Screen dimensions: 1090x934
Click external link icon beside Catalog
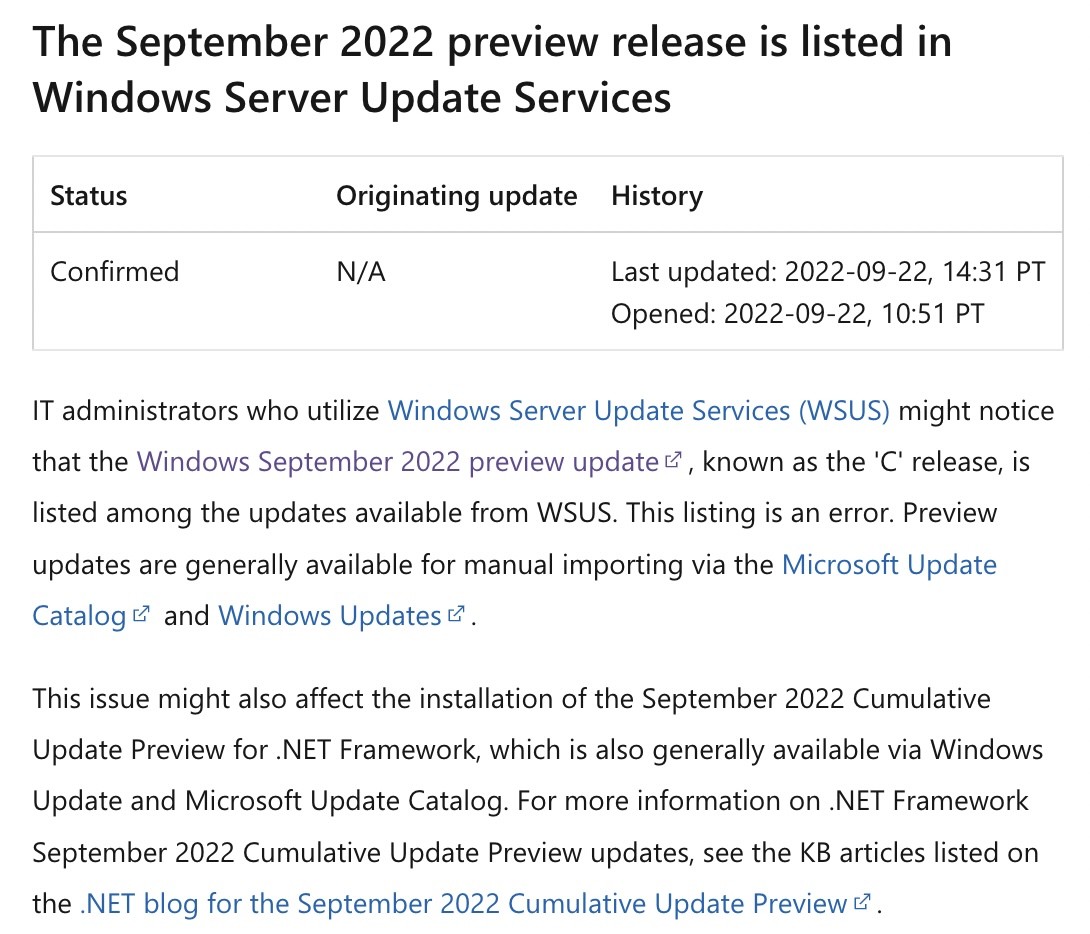pos(140,614)
